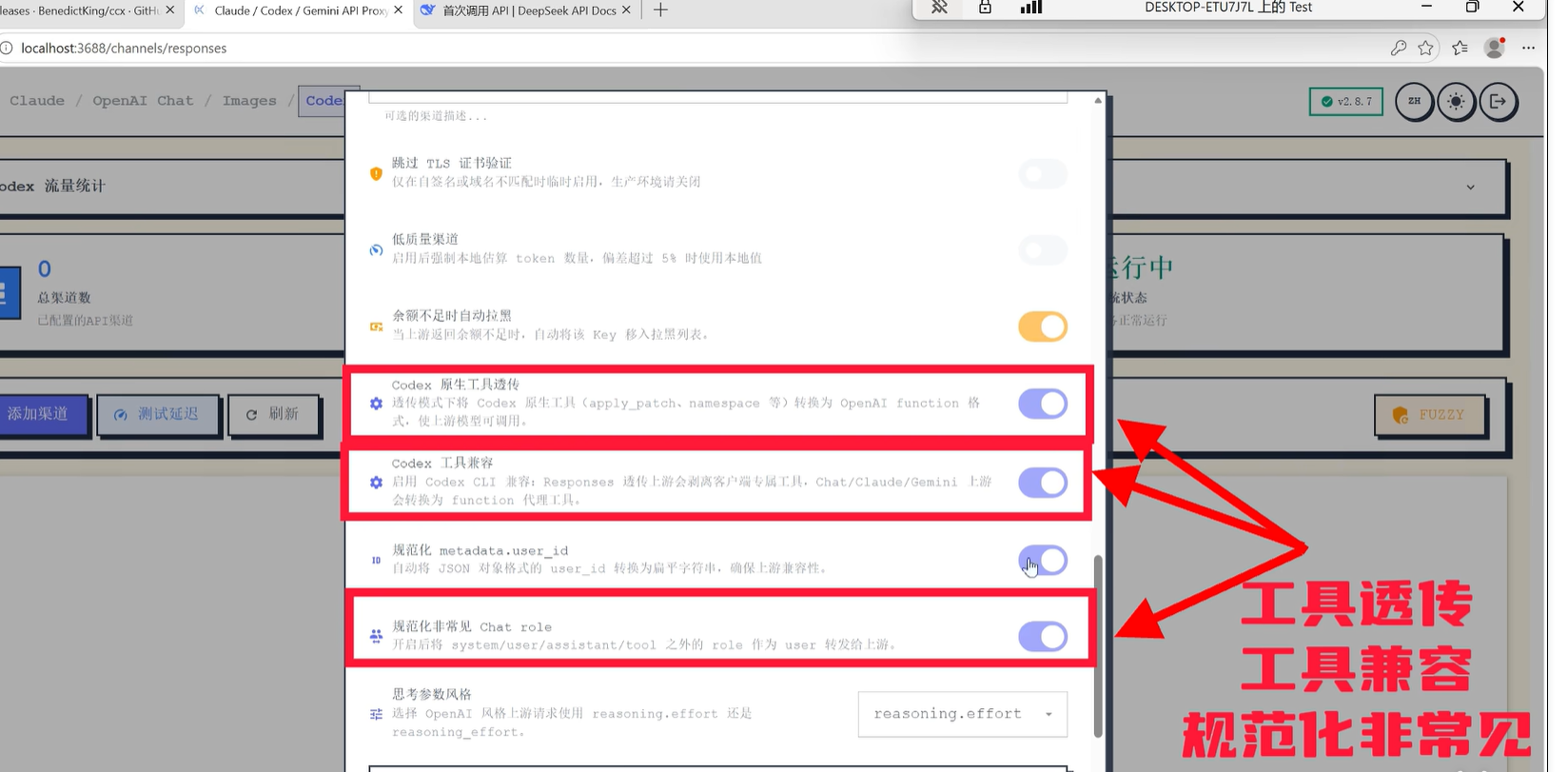Viewport: 1568px width, 772px height.
Task: Open the browser favorites list icon
Action: (1460, 48)
